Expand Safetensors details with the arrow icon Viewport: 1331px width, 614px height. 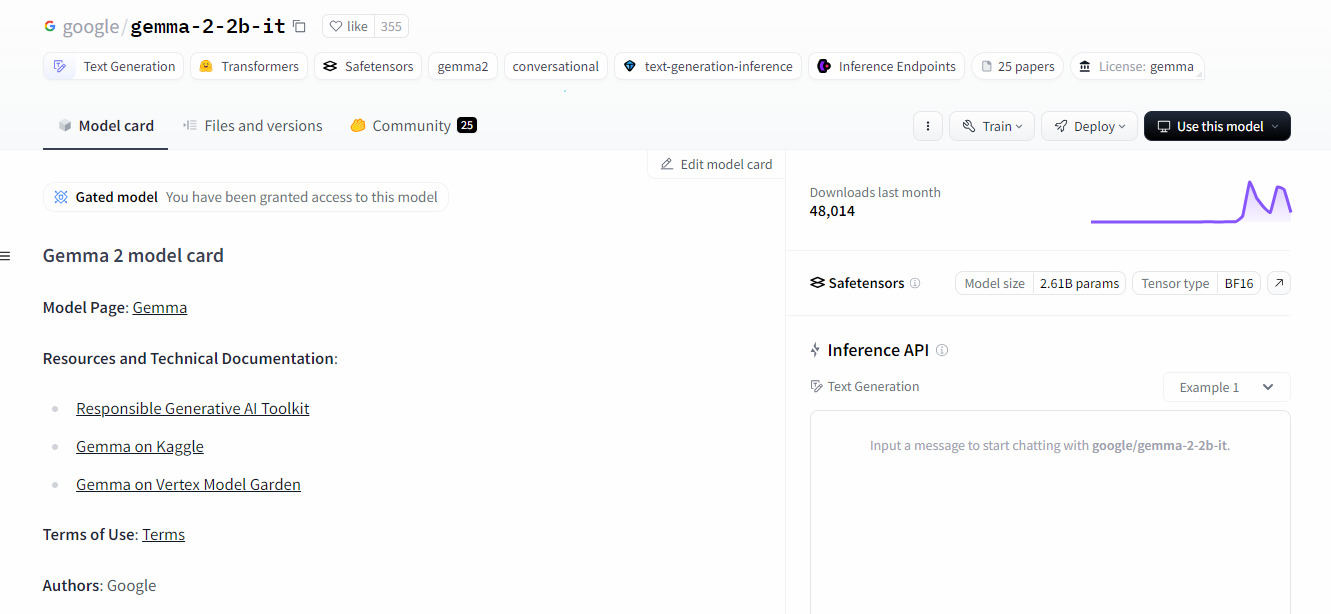(x=1279, y=283)
